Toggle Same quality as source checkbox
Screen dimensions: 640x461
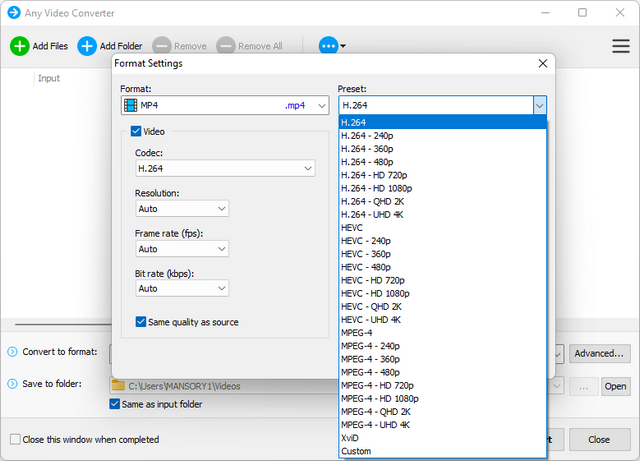pyautogui.click(x=141, y=322)
